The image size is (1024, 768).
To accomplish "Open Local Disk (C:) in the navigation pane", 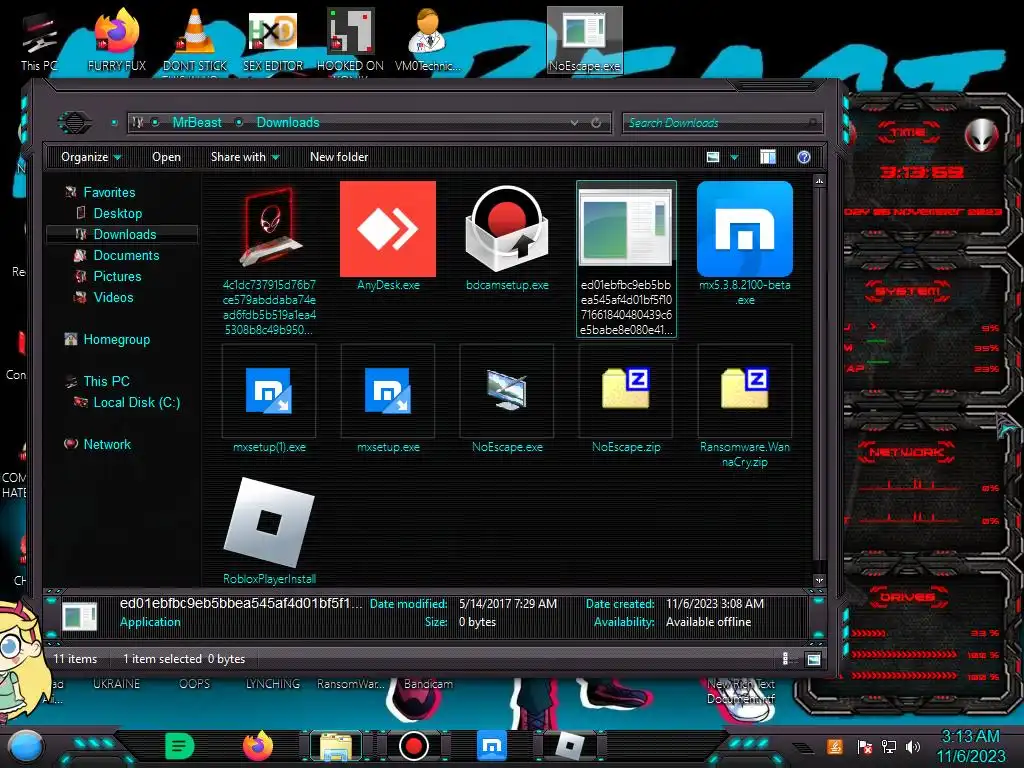I will (x=136, y=402).
